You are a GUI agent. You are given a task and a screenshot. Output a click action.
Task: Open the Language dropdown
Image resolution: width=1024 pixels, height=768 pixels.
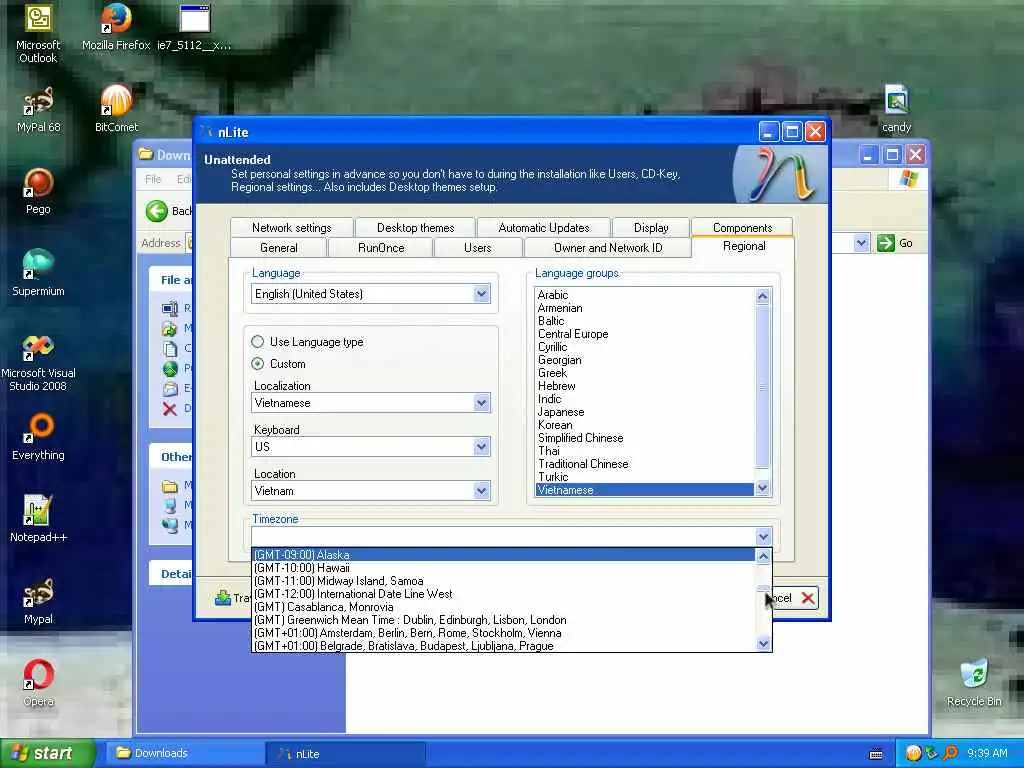(481, 294)
